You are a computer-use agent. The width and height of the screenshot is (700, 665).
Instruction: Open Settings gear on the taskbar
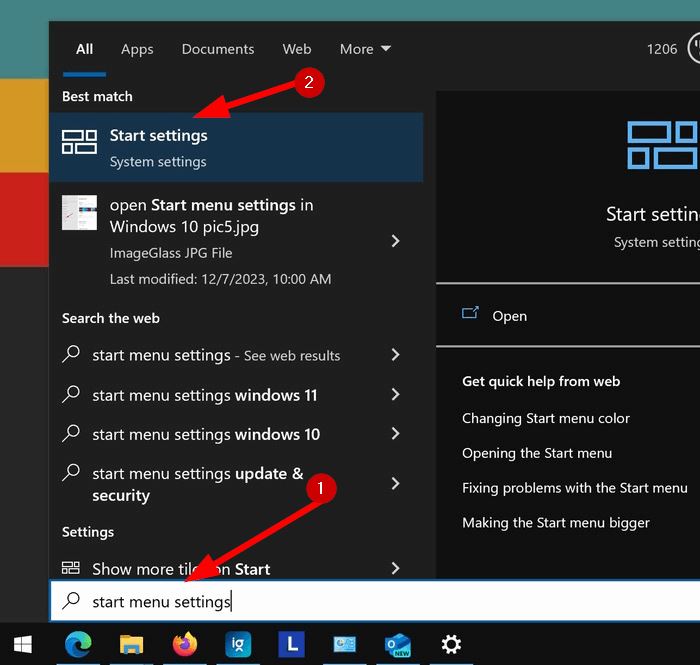(x=451, y=645)
